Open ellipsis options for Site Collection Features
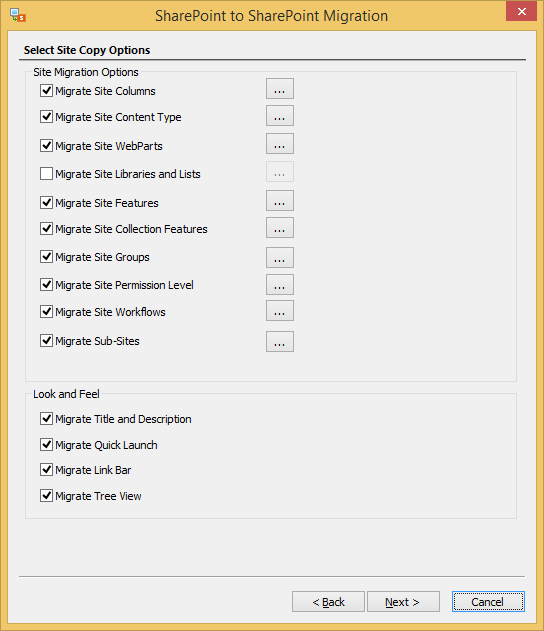The height and width of the screenshot is (631, 544). point(280,227)
